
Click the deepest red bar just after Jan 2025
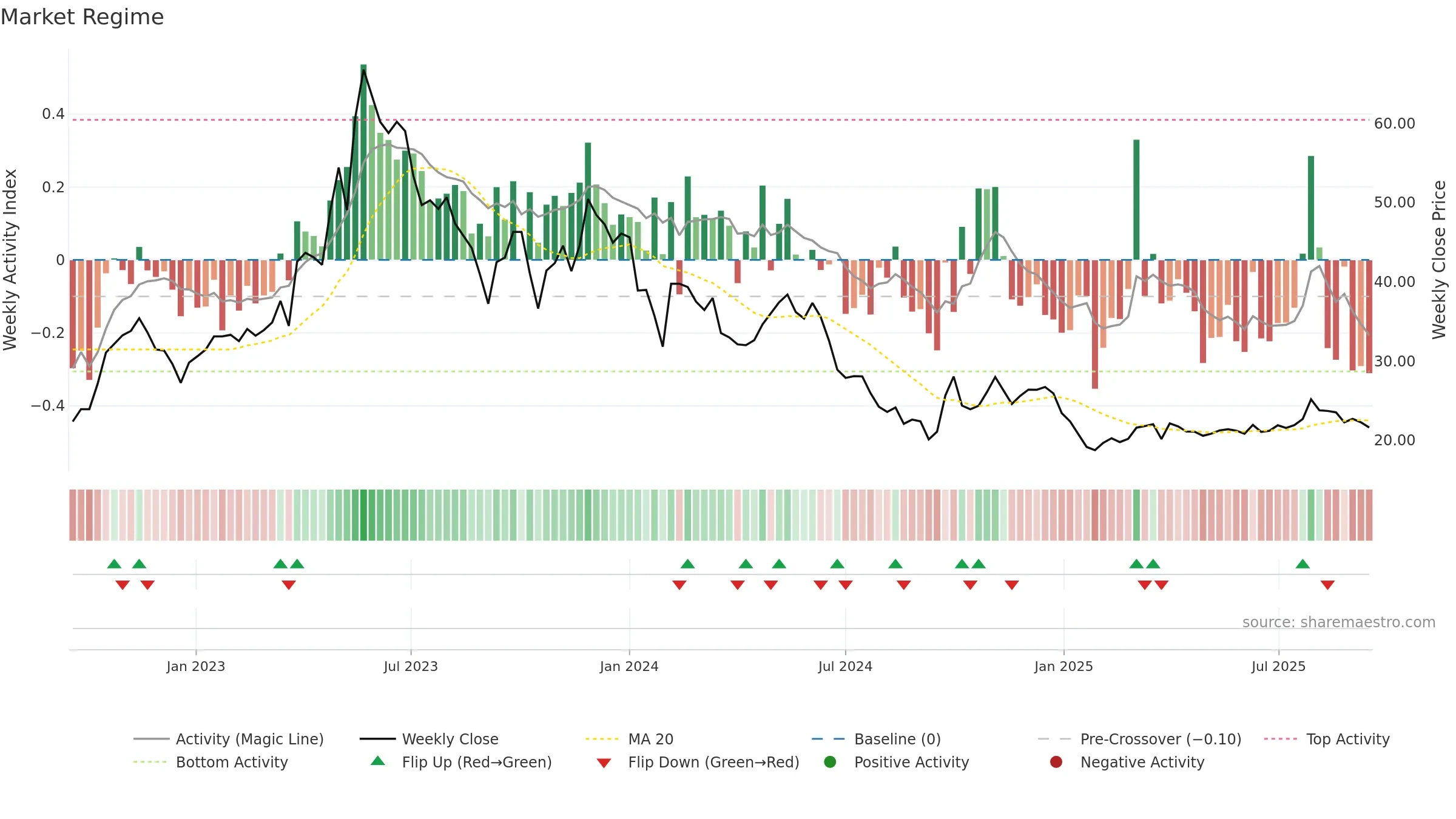[1095, 324]
